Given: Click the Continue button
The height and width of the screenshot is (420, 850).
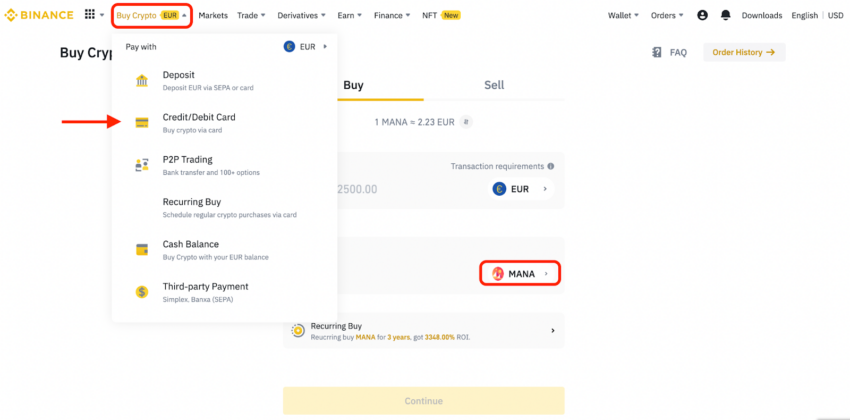Looking at the screenshot, I should [423, 401].
